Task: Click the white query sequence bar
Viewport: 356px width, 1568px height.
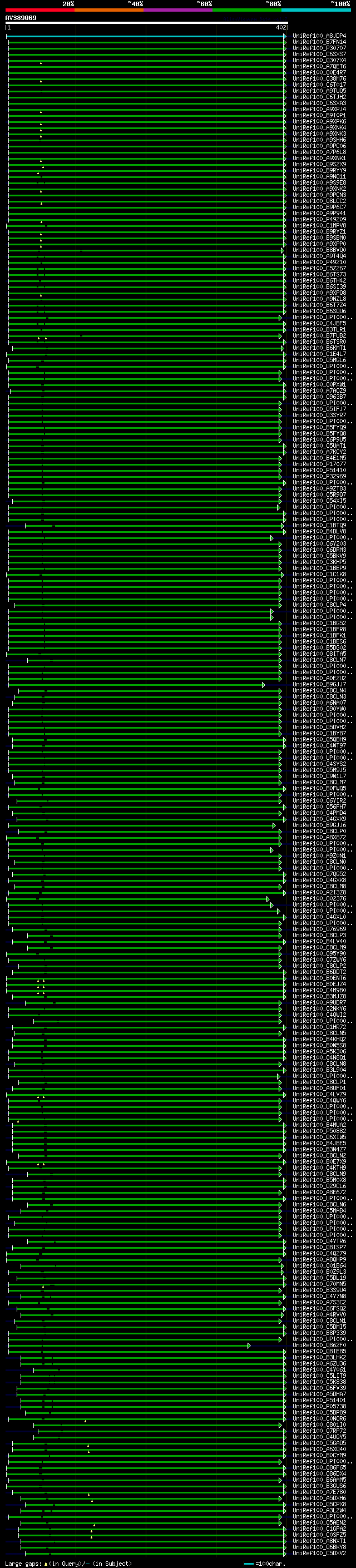Action: click(x=147, y=22)
